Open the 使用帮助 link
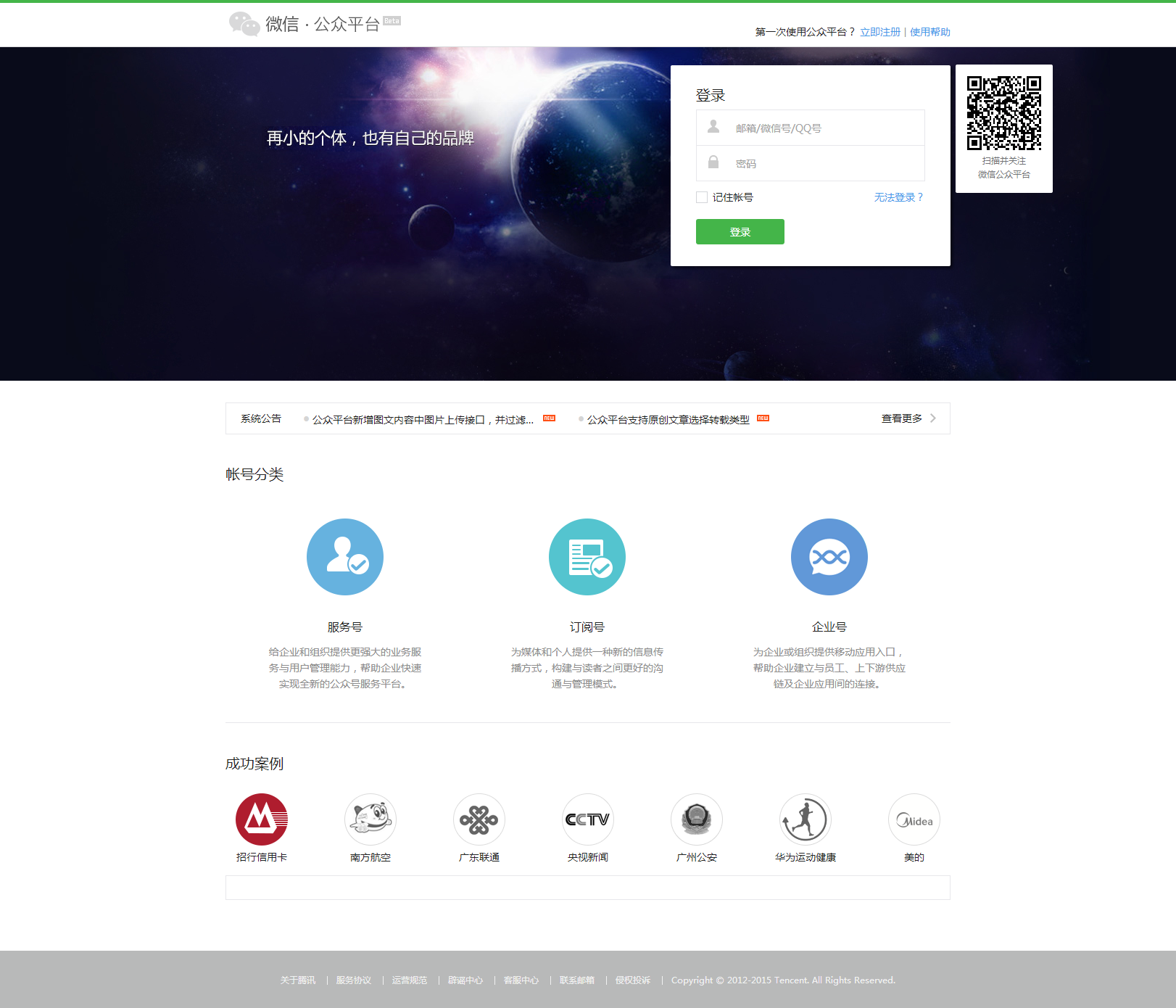 929,32
